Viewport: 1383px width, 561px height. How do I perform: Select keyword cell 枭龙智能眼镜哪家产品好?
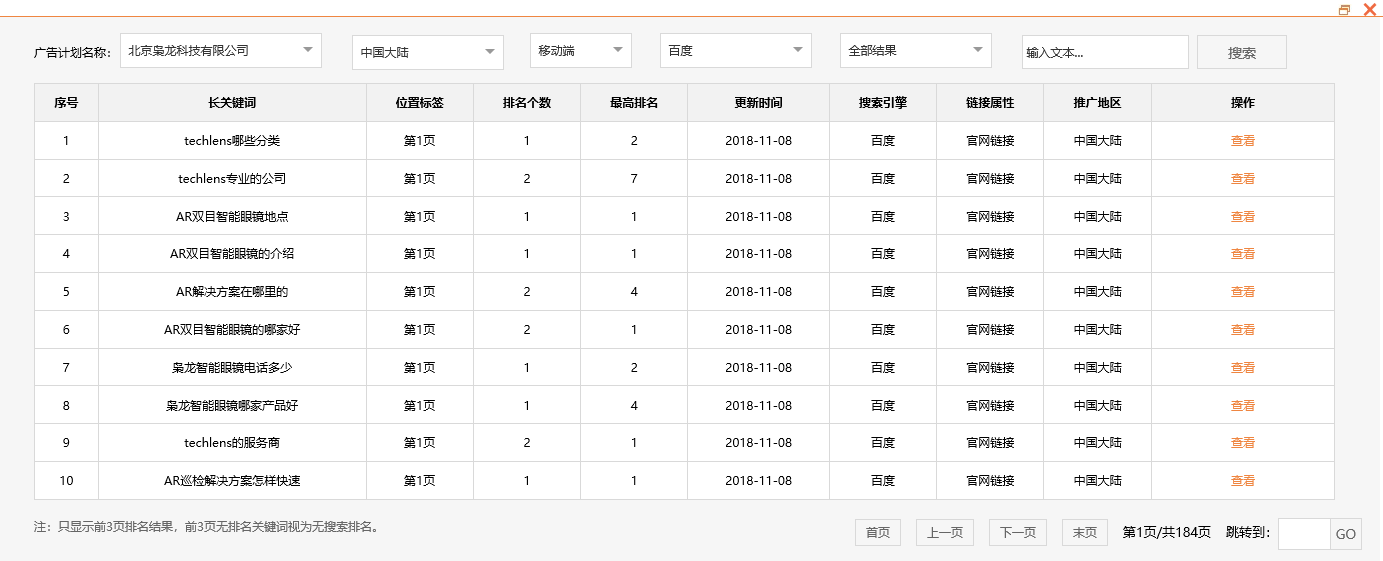232,406
